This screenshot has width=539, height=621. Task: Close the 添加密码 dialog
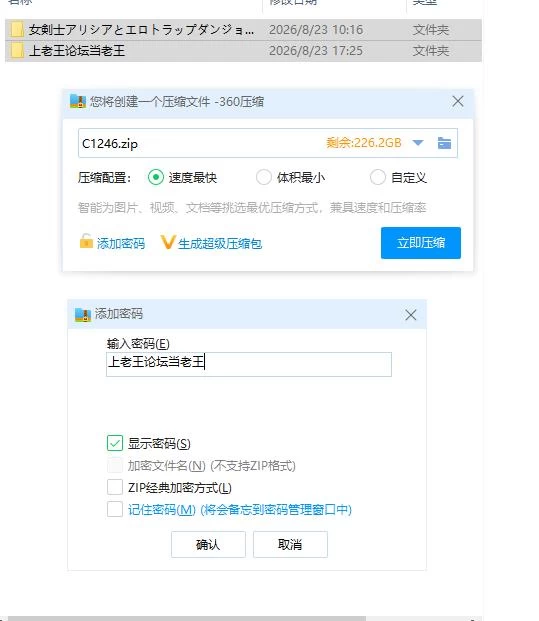point(411,315)
